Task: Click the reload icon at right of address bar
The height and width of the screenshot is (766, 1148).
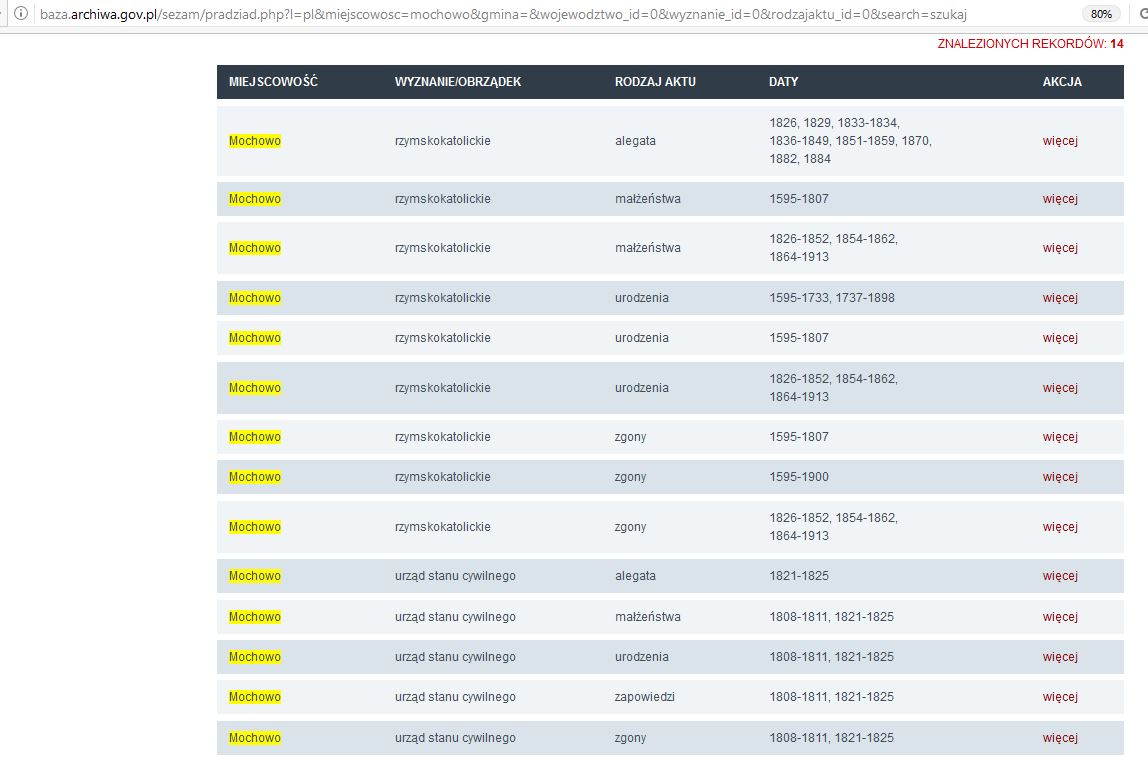Action: pos(1143,14)
